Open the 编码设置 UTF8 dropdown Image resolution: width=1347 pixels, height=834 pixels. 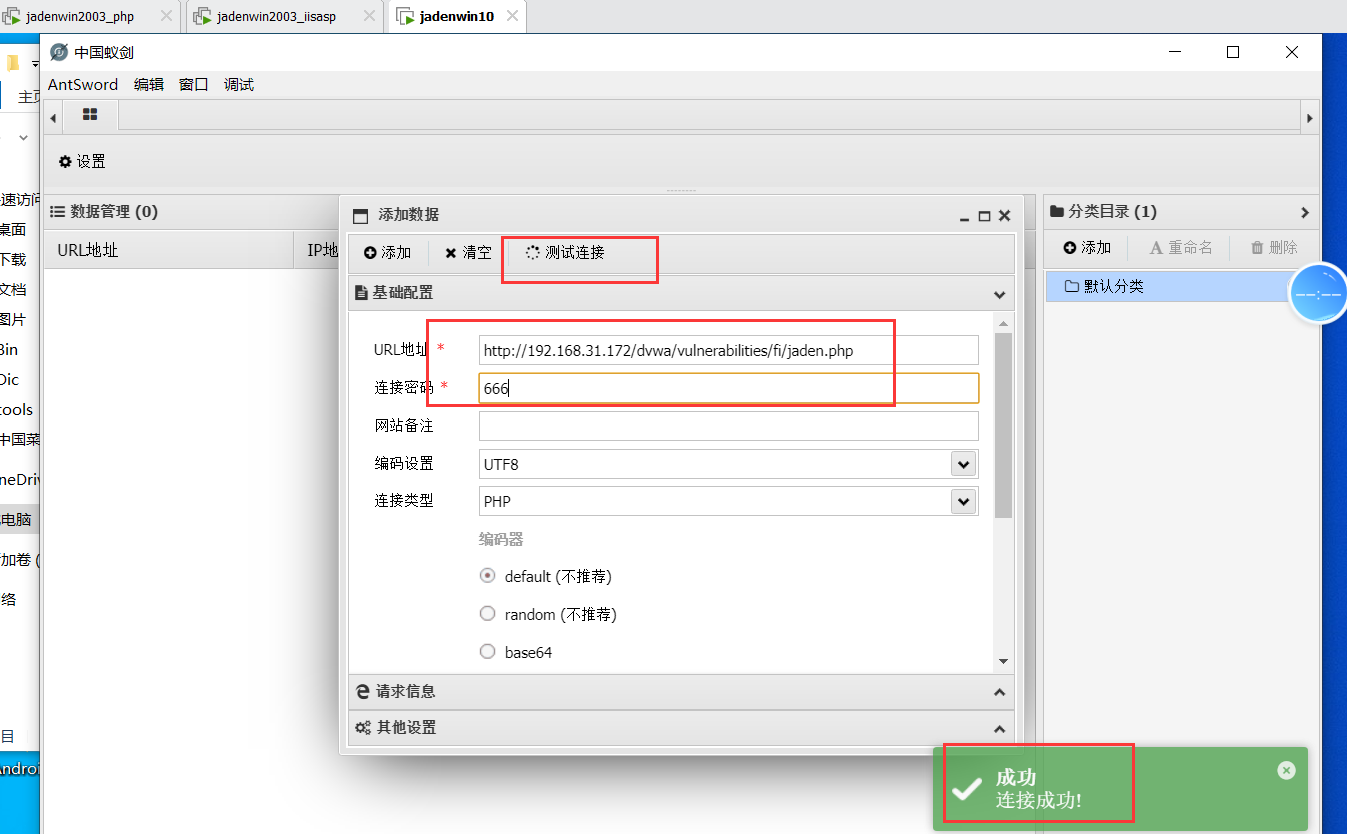pyautogui.click(x=963, y=464)
